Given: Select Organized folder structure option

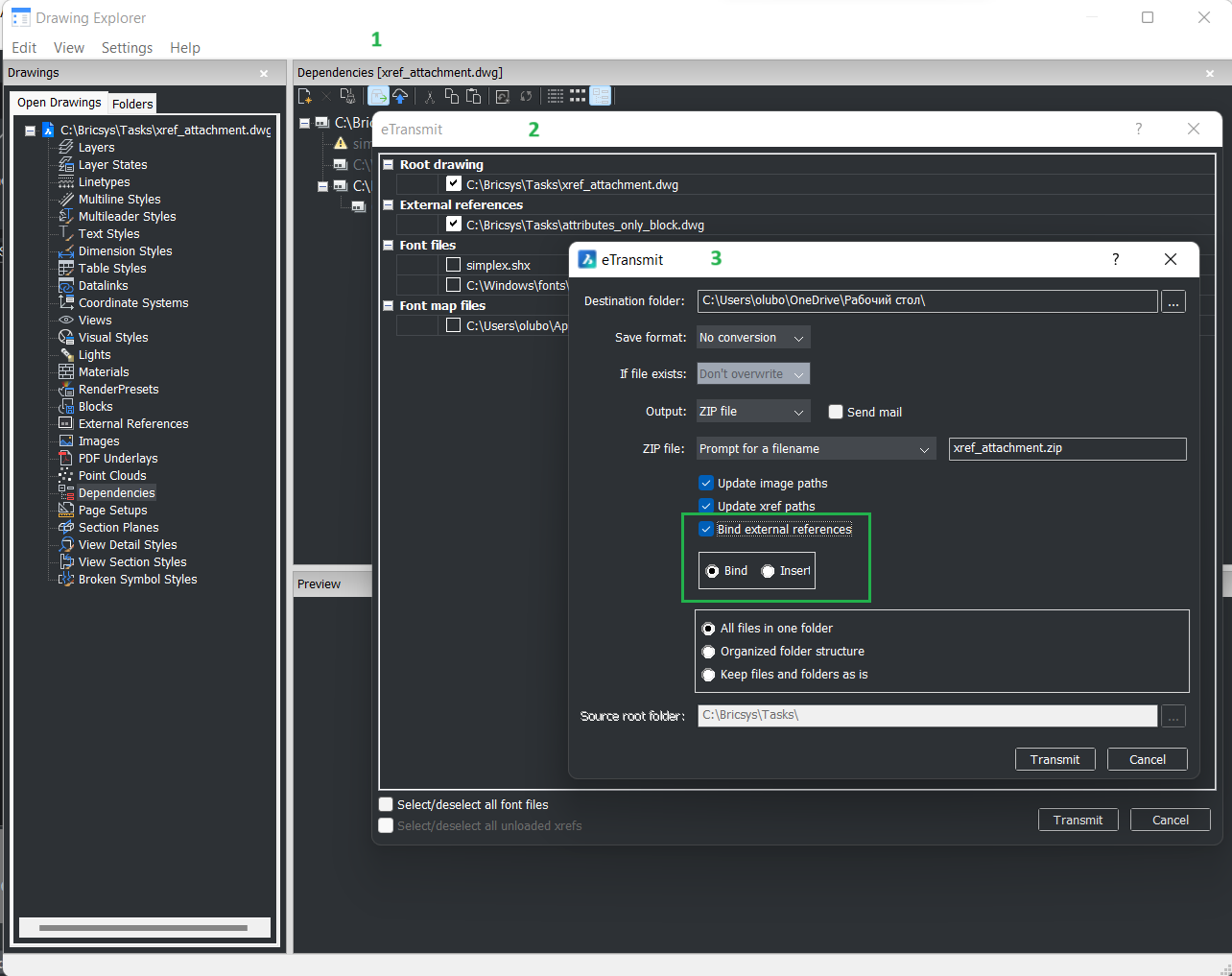Looking at the screenshot, I should pos(708,652).
